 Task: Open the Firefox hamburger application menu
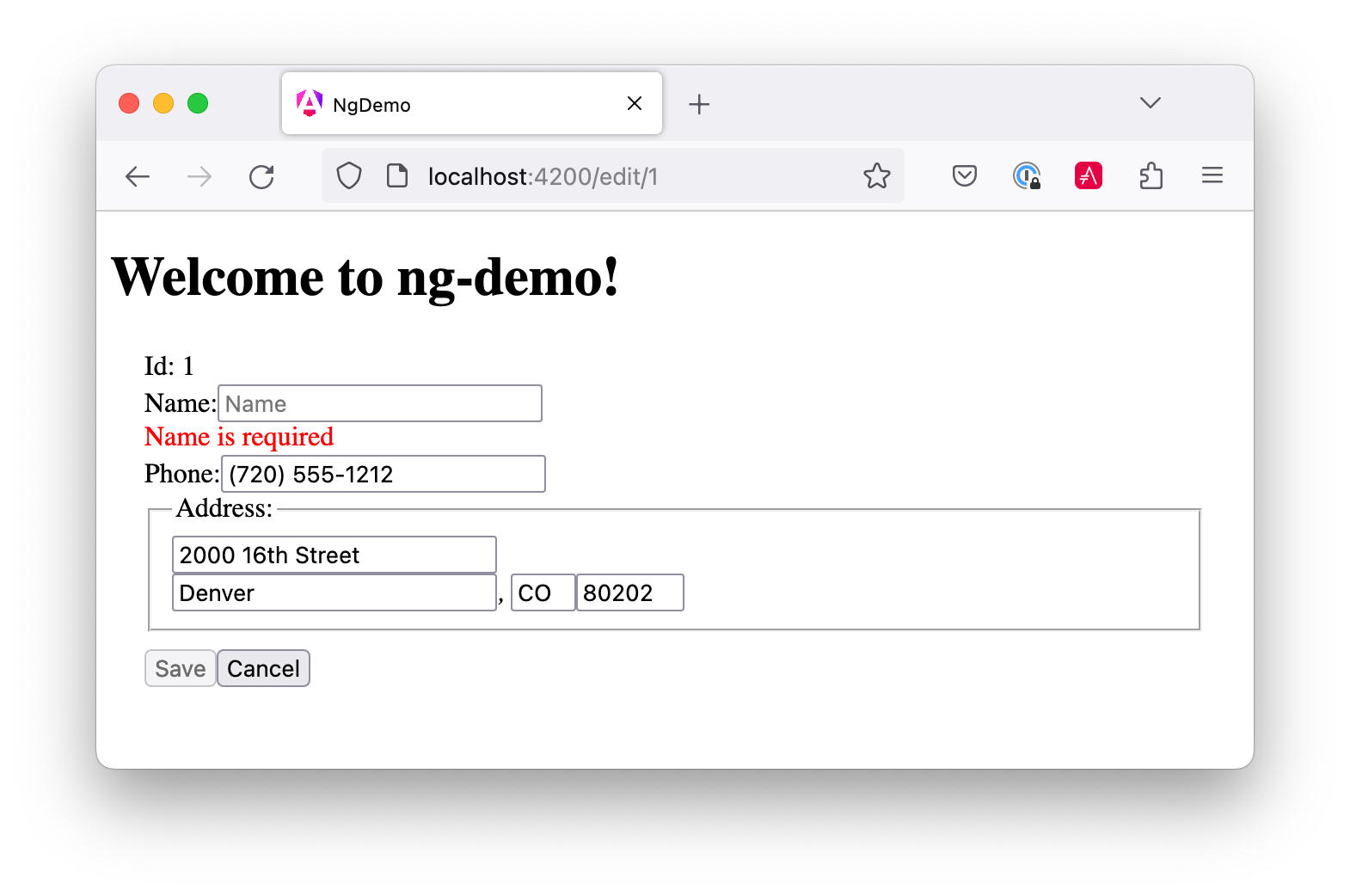[x=1212, y=176]
